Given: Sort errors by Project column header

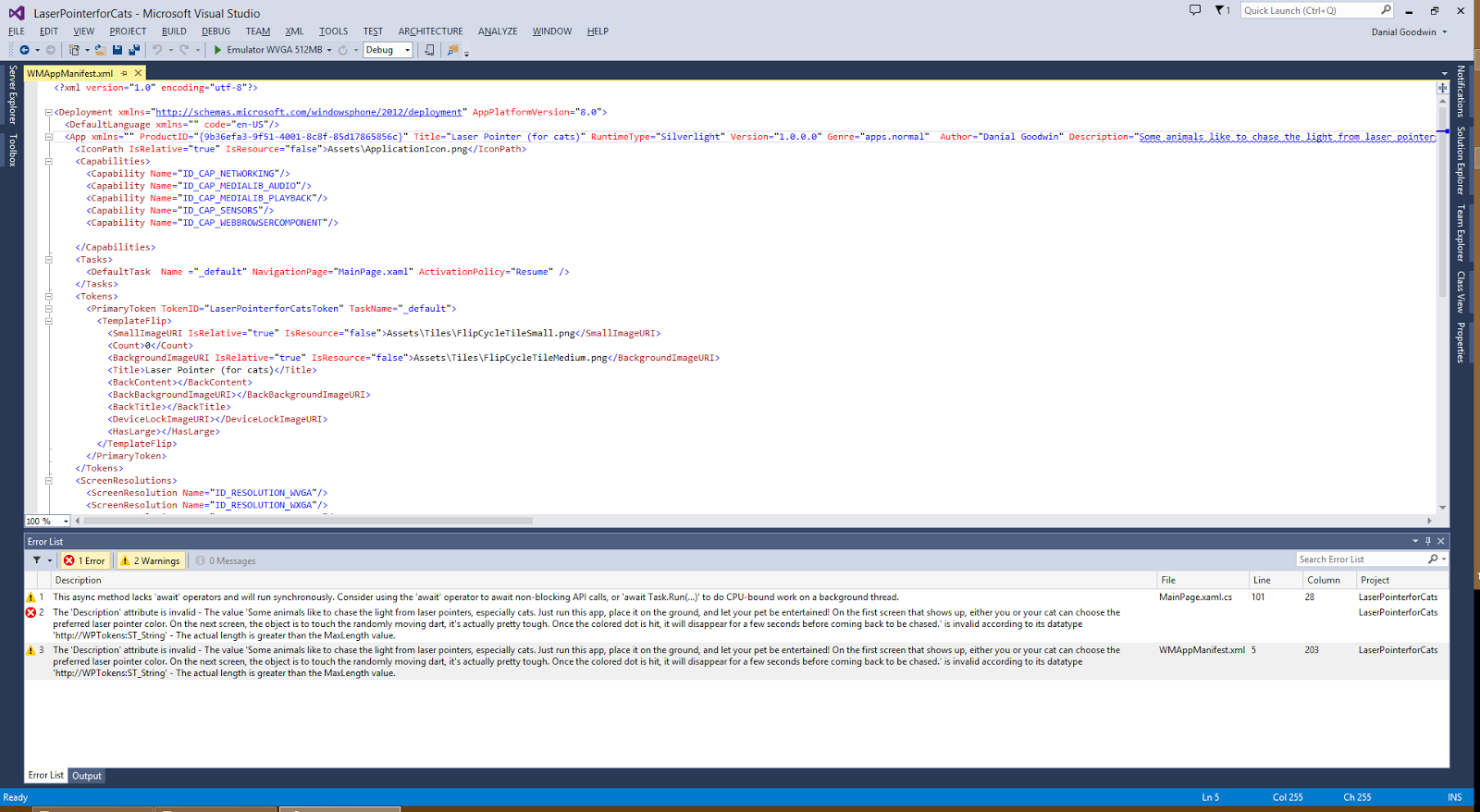Looking at the screenshot, I should (1402, 580).
